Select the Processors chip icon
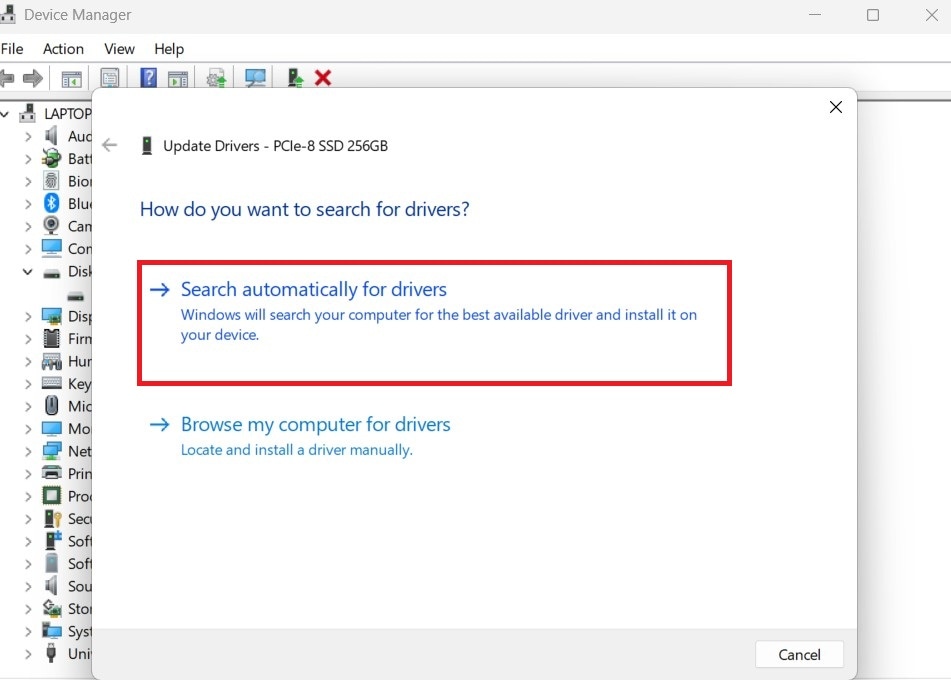951x680 pixels. coord(52,496)
